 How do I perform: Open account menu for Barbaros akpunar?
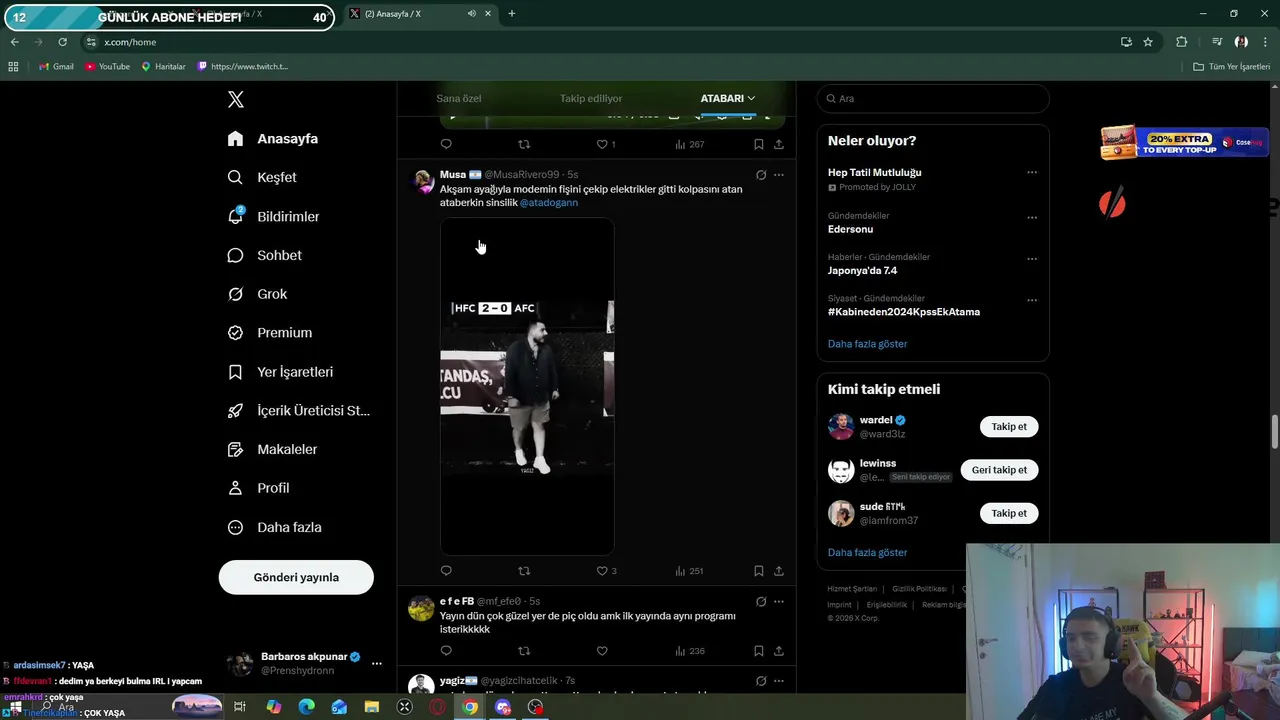[x=377, y=663]
